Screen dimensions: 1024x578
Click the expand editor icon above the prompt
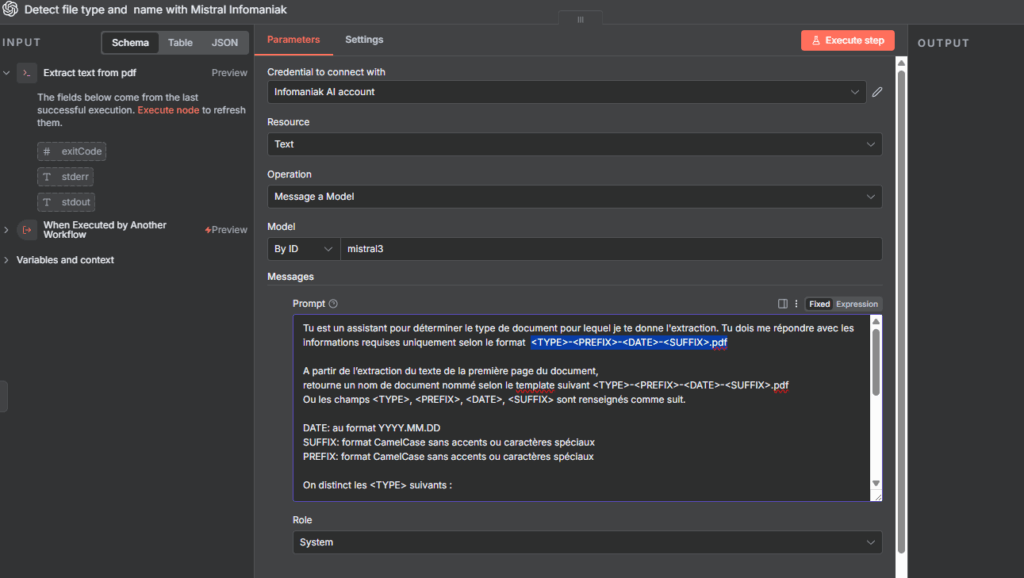tap(783, 304)
